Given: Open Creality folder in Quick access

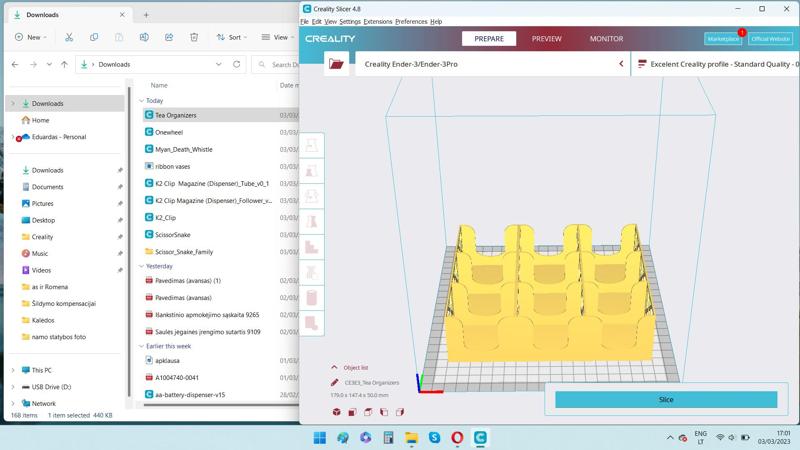Looking at the screenshot, I should [42, 237].
